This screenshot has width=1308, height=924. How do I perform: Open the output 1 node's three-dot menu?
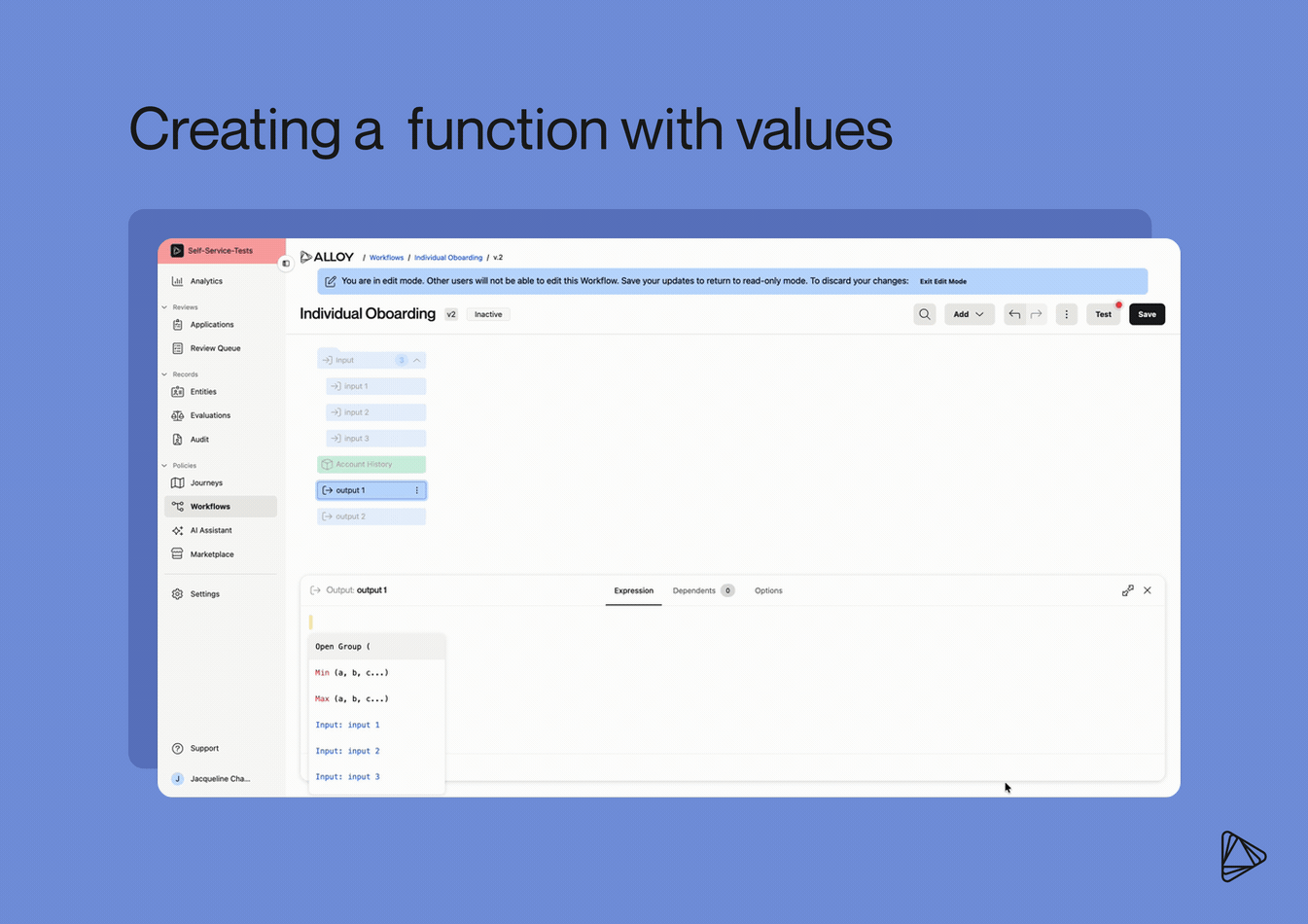(x=417, y=490)
